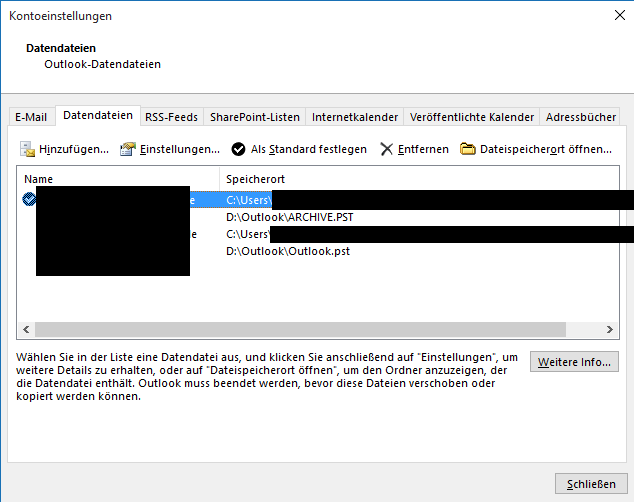Go to the Adressbücher tab
This screenshot has width=634, height=502.
[581, 117]
